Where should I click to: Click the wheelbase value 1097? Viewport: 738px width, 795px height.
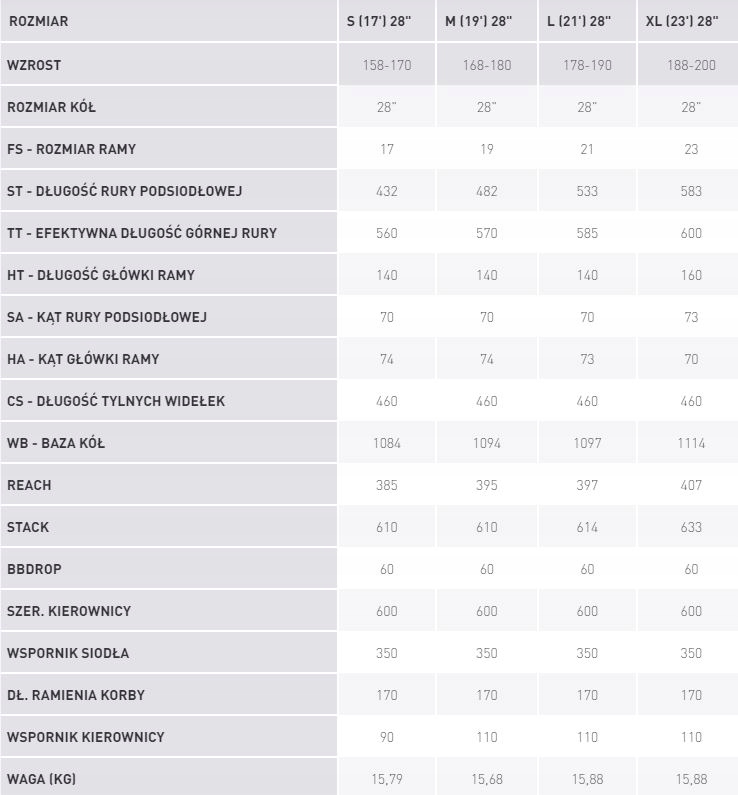click(587, 443)
